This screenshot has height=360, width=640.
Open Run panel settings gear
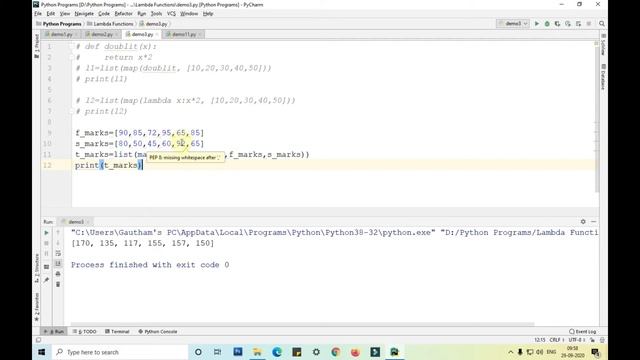tap(583, 222)
